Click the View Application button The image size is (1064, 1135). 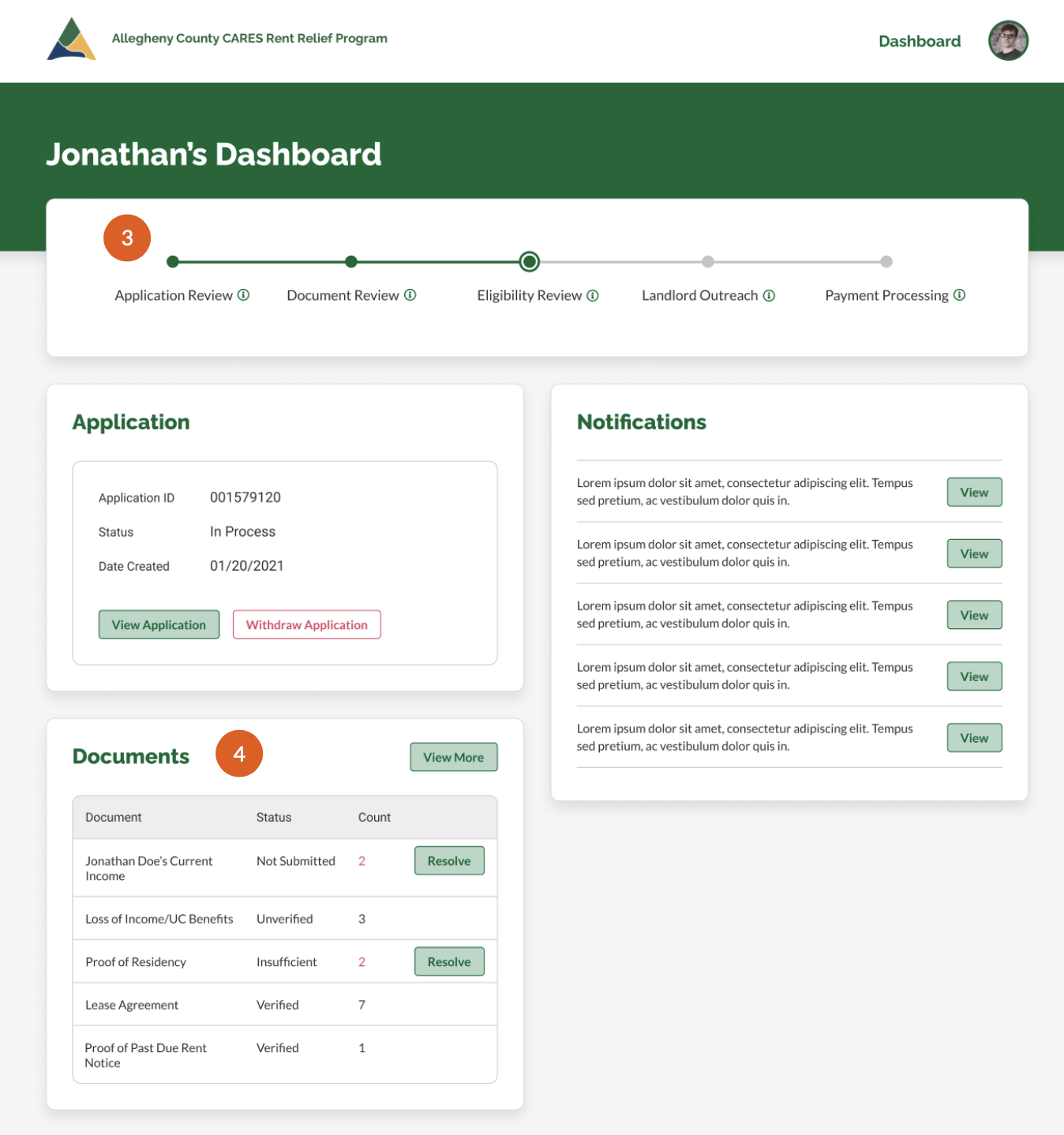point(159,624)
